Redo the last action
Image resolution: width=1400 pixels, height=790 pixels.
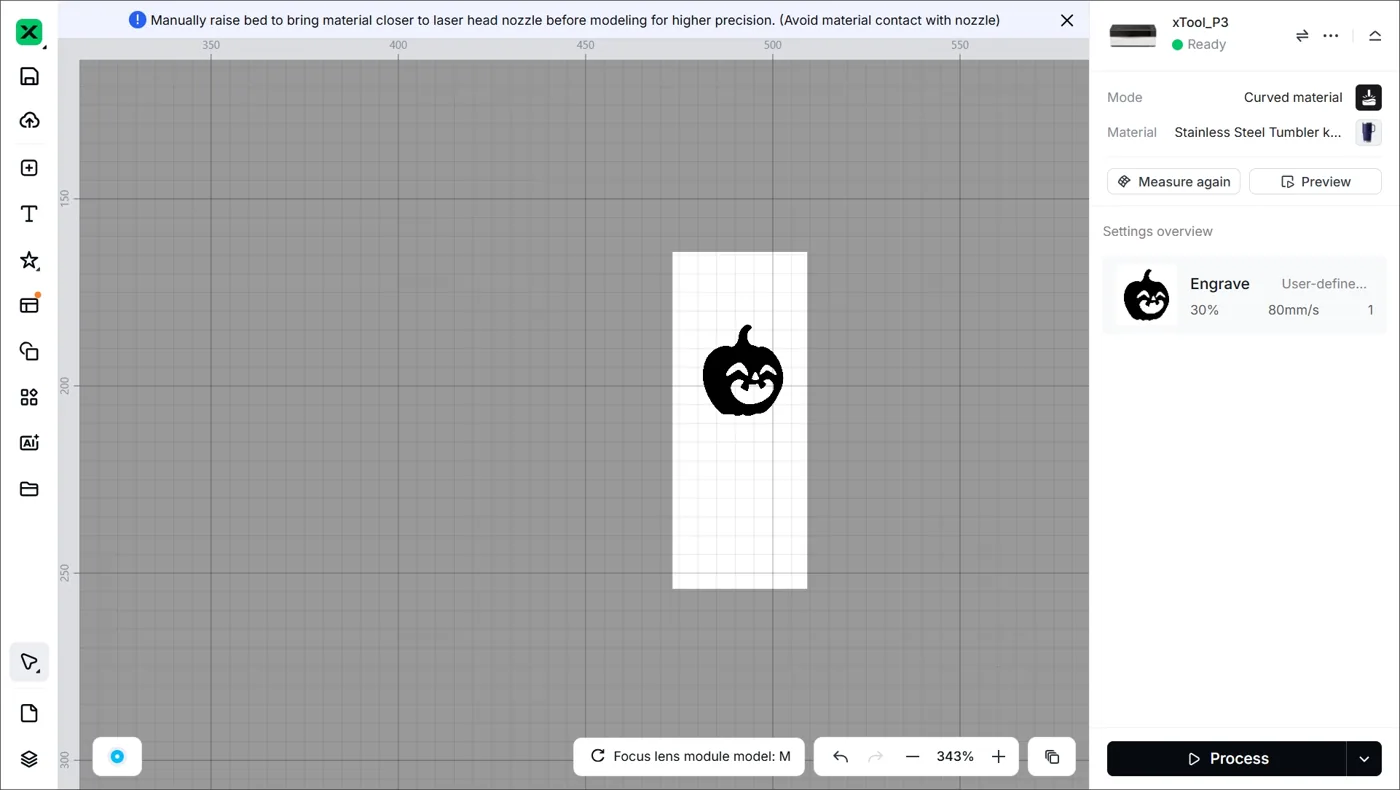click(875, 757)
